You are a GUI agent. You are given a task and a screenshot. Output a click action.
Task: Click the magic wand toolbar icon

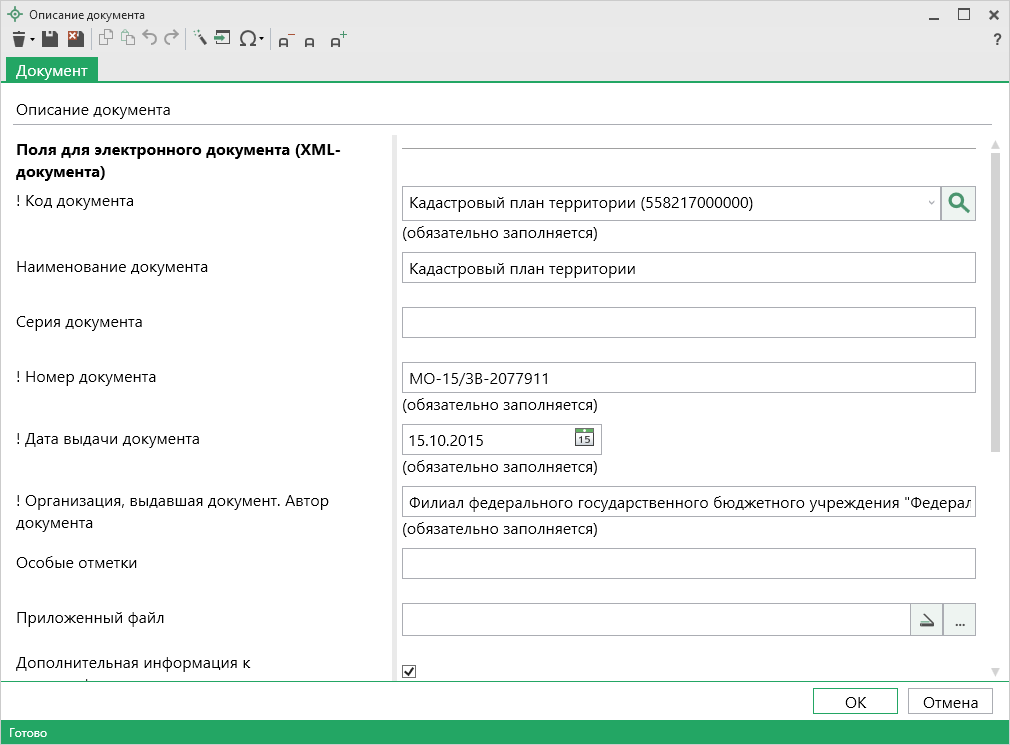(x=199, y=39)
